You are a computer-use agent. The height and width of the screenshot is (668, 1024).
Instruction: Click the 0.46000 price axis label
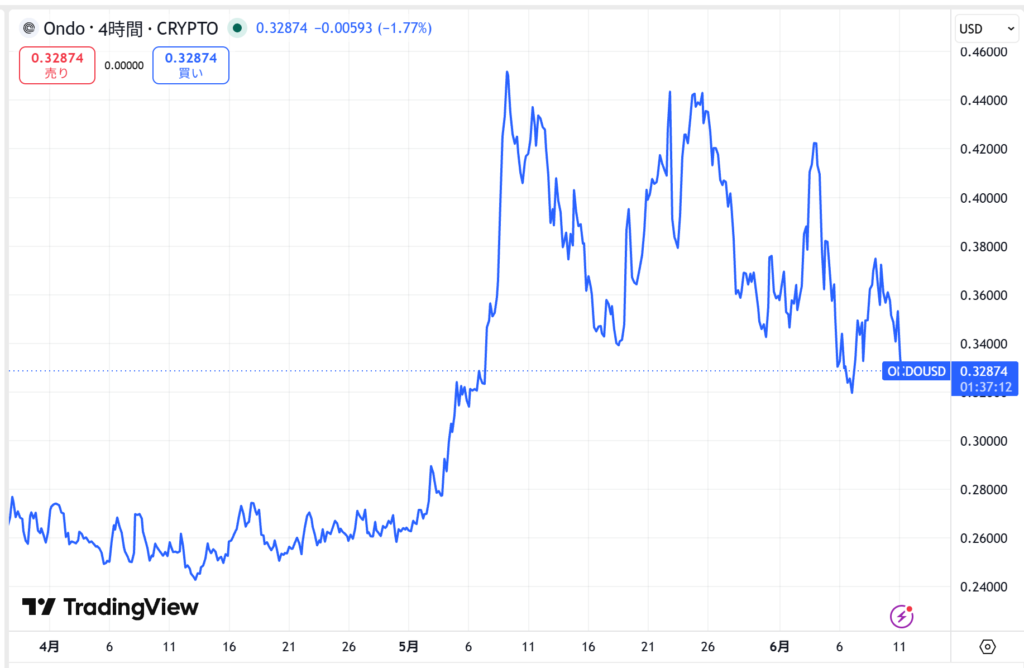(x=984, y=52)
